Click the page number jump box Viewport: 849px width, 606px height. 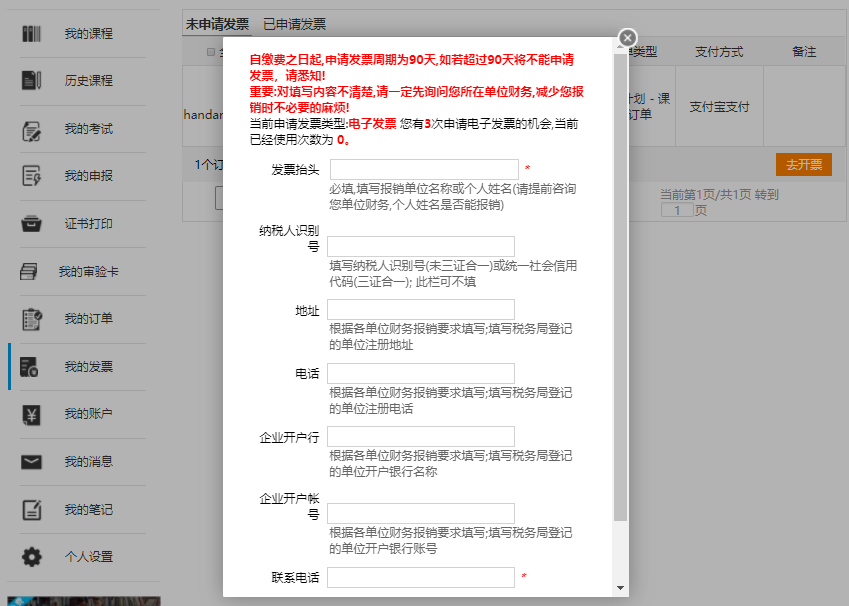(677, 211)
